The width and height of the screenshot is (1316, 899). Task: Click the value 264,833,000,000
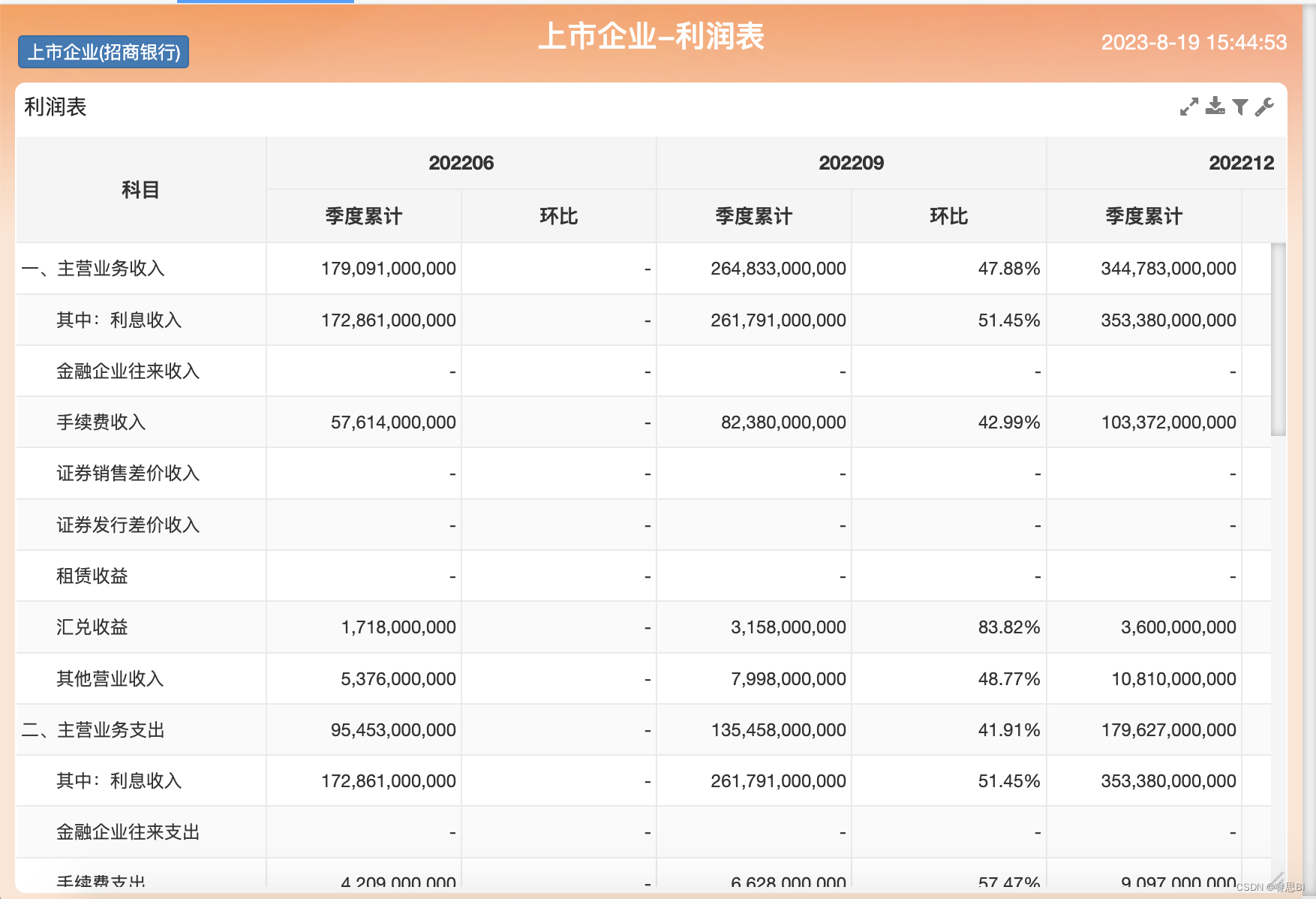tap(779, 269)
